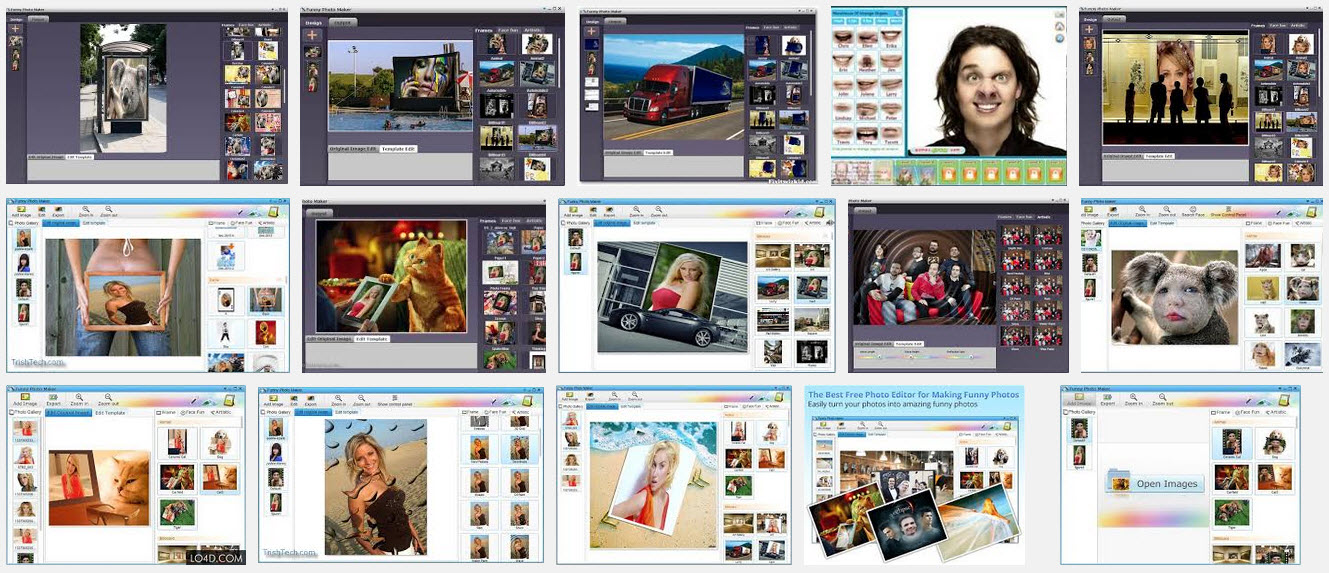Open Edit Template tab in LO4D cat screenshot

(110, 413)
